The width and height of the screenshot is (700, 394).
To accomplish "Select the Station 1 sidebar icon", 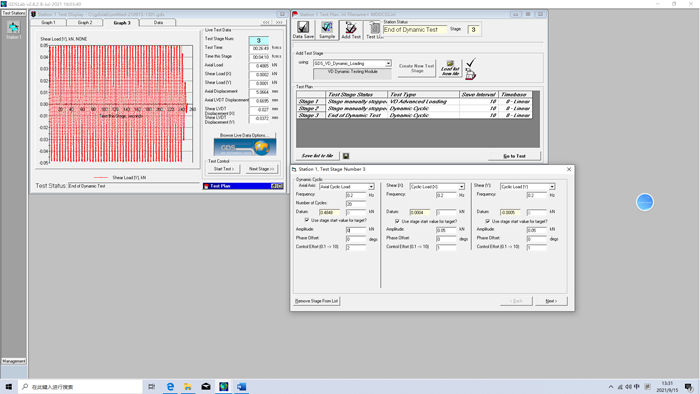I will (13, 30).
